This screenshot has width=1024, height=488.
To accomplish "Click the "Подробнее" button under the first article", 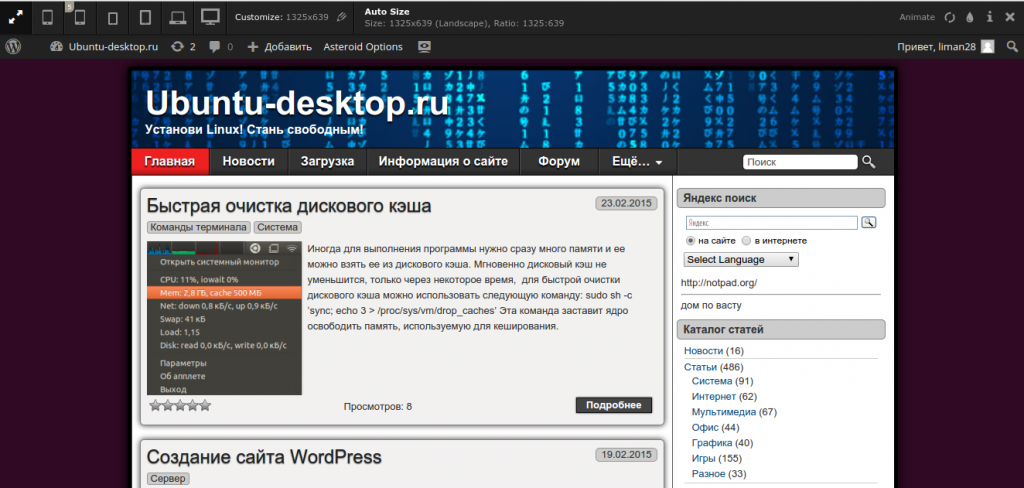I will pos(613,405).
